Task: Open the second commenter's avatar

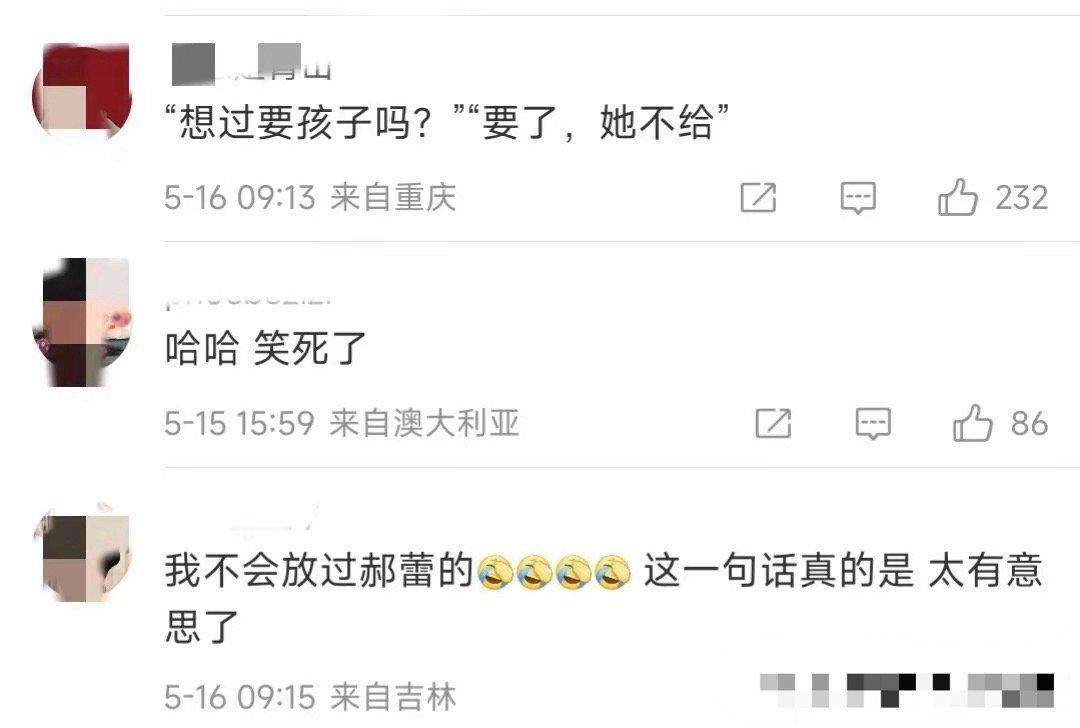Action: (81, 322)
